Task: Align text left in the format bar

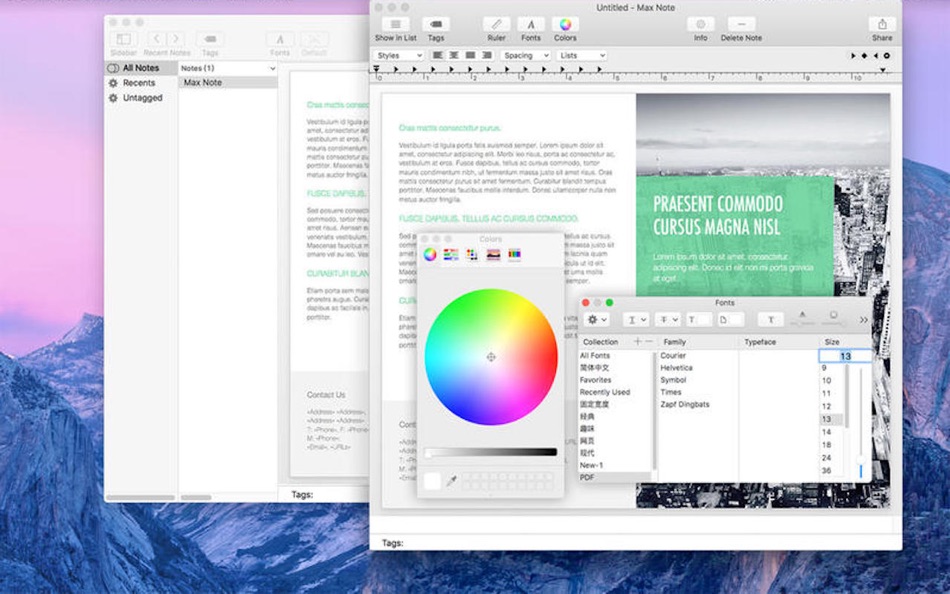Action: 437,55
